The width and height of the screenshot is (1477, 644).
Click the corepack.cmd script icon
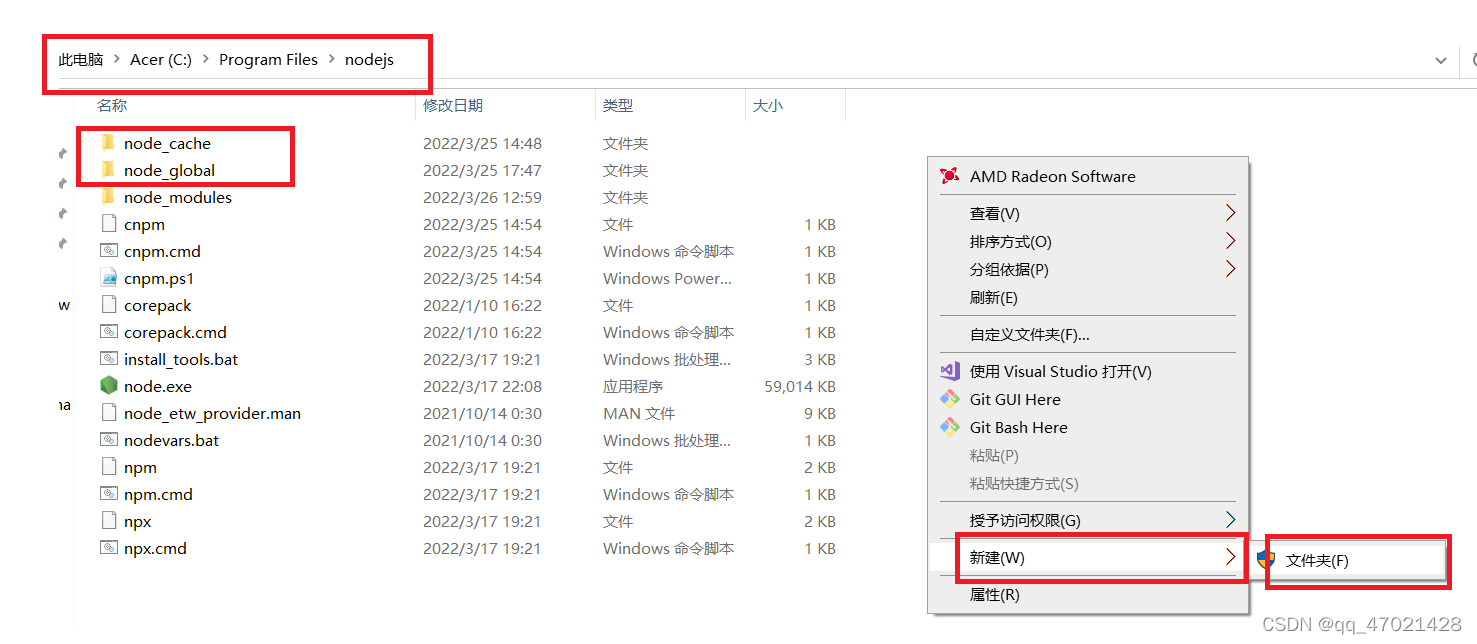(x=108, y=332)
